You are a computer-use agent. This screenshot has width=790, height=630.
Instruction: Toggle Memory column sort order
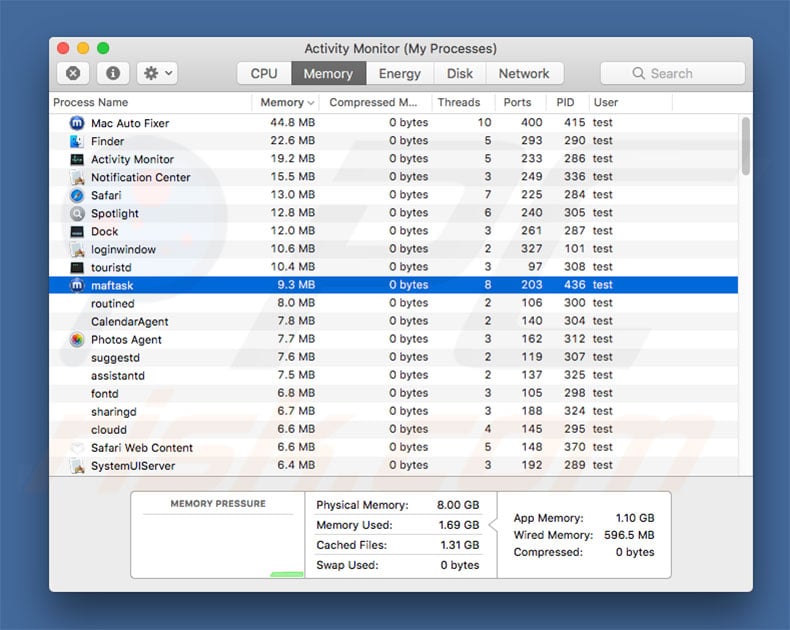(x=286, y=102)
